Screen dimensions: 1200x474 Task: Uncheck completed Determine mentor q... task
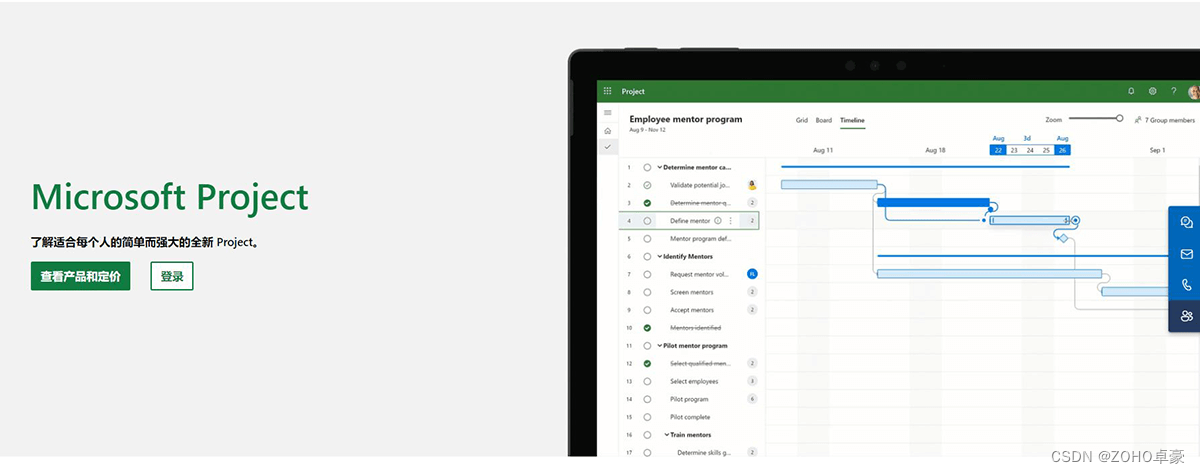click(647, 203)
